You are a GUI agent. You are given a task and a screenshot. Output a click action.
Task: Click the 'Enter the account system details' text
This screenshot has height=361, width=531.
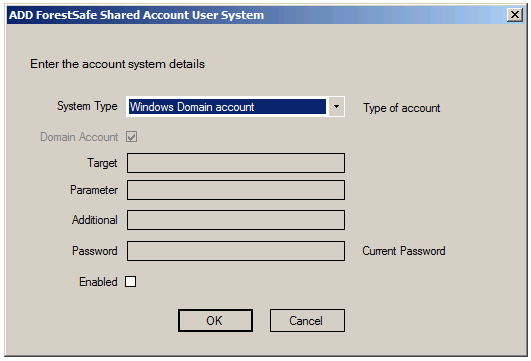tap(118, 64)
